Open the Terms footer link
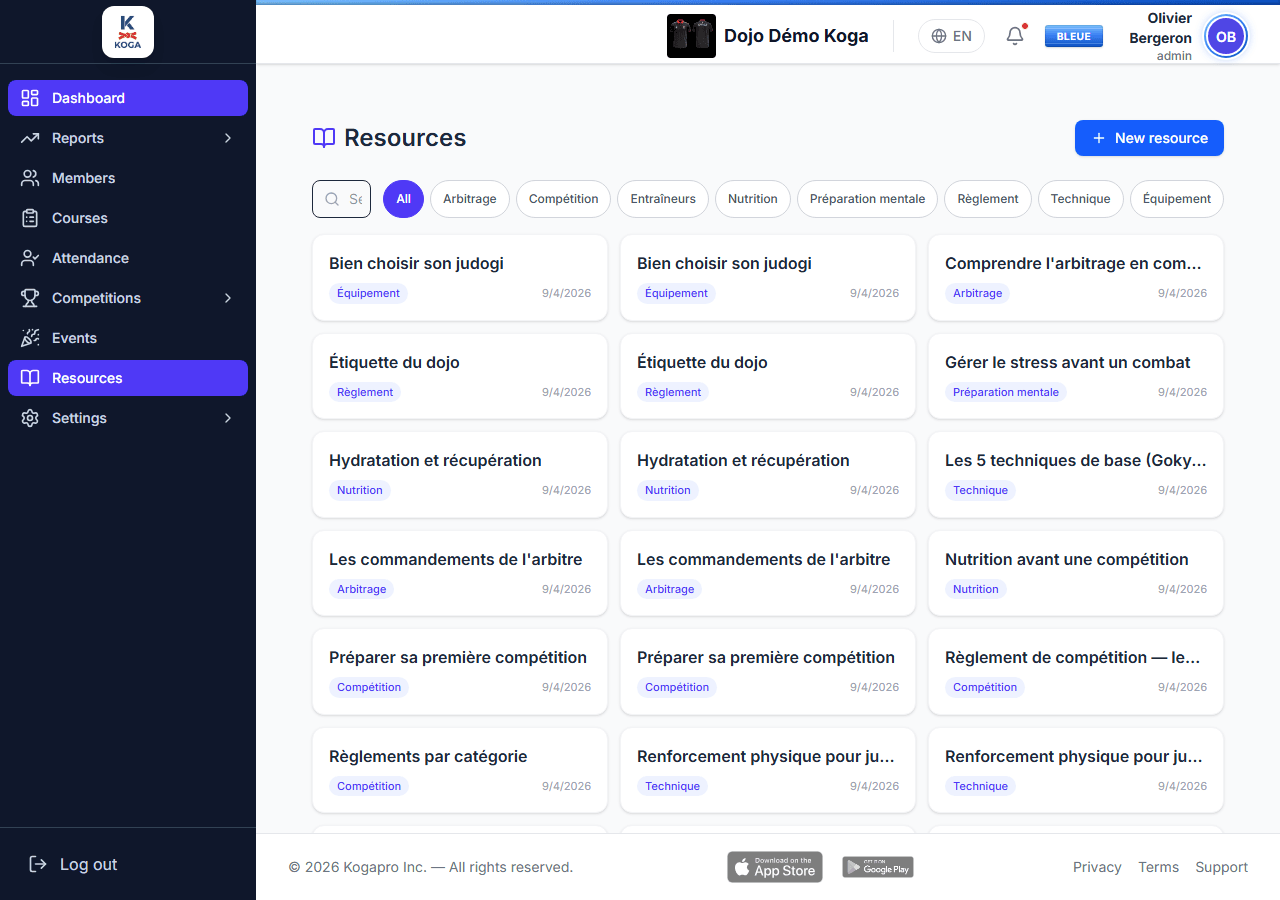Screen dimensions: 1280x900 (x=1158, y=867)
